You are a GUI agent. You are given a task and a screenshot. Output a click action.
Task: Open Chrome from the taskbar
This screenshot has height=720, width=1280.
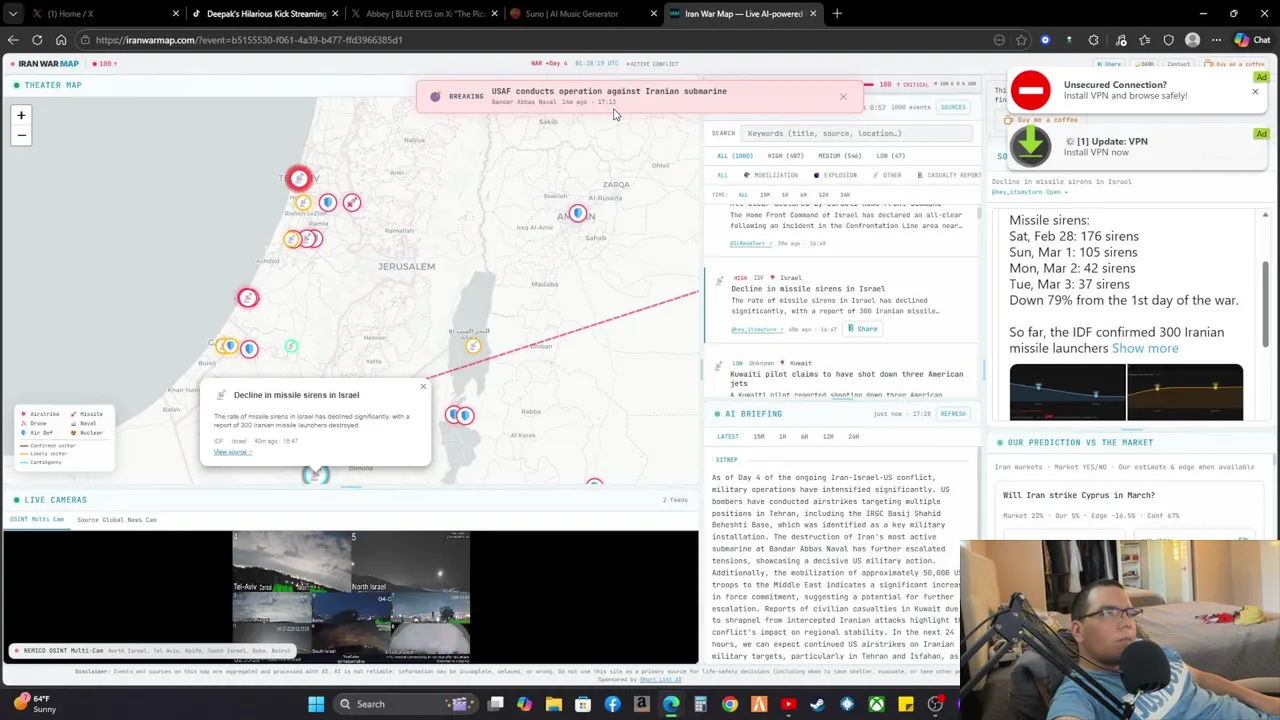(730, 704)
